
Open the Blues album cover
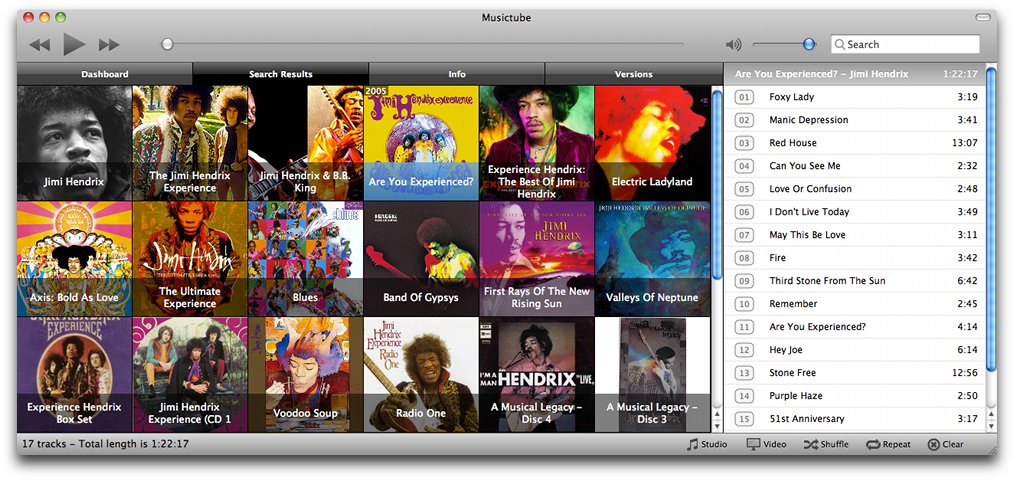305,259
